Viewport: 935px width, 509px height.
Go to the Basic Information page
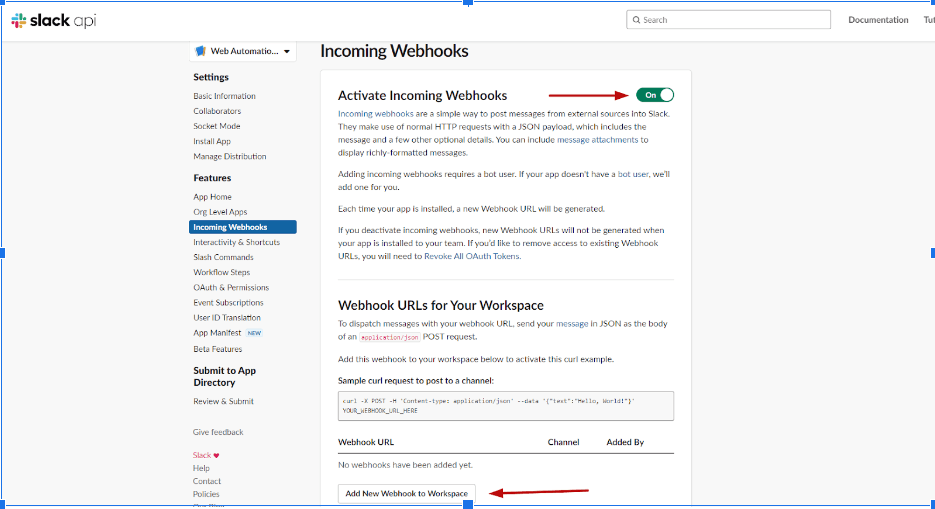(x=224, y=96)
